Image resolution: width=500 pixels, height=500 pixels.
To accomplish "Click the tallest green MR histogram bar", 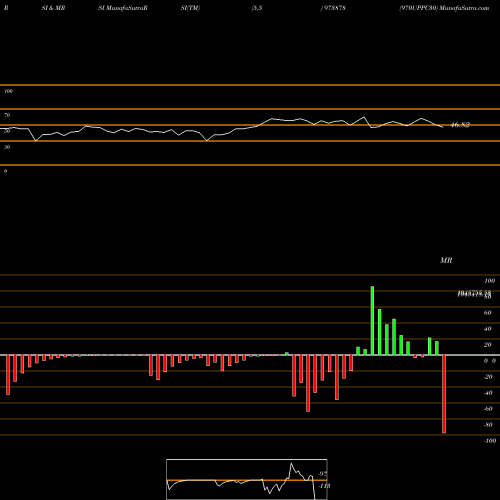I will 372,321.
